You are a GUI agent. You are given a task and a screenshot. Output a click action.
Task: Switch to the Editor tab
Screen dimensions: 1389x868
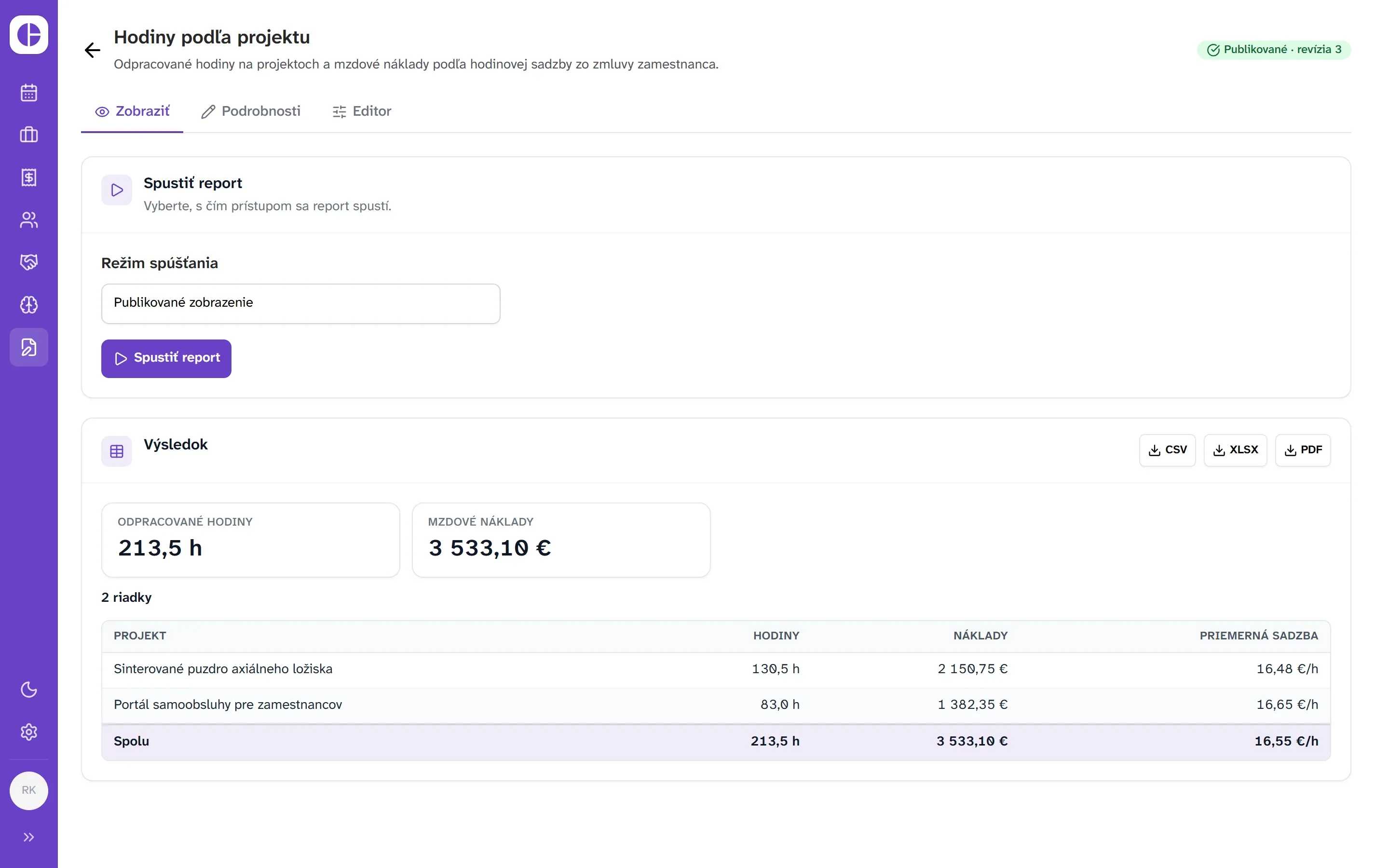362,111
